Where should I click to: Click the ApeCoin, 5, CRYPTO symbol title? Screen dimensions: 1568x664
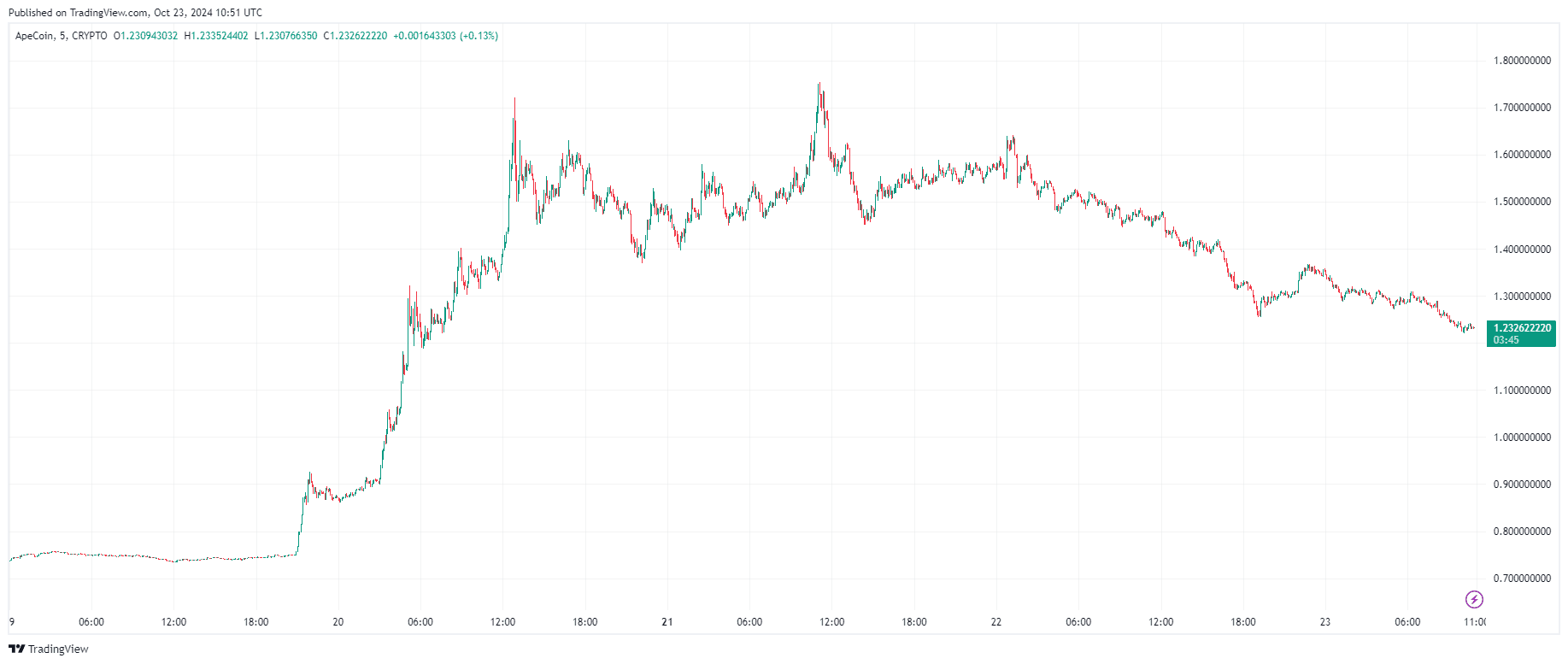pos(62,36)
